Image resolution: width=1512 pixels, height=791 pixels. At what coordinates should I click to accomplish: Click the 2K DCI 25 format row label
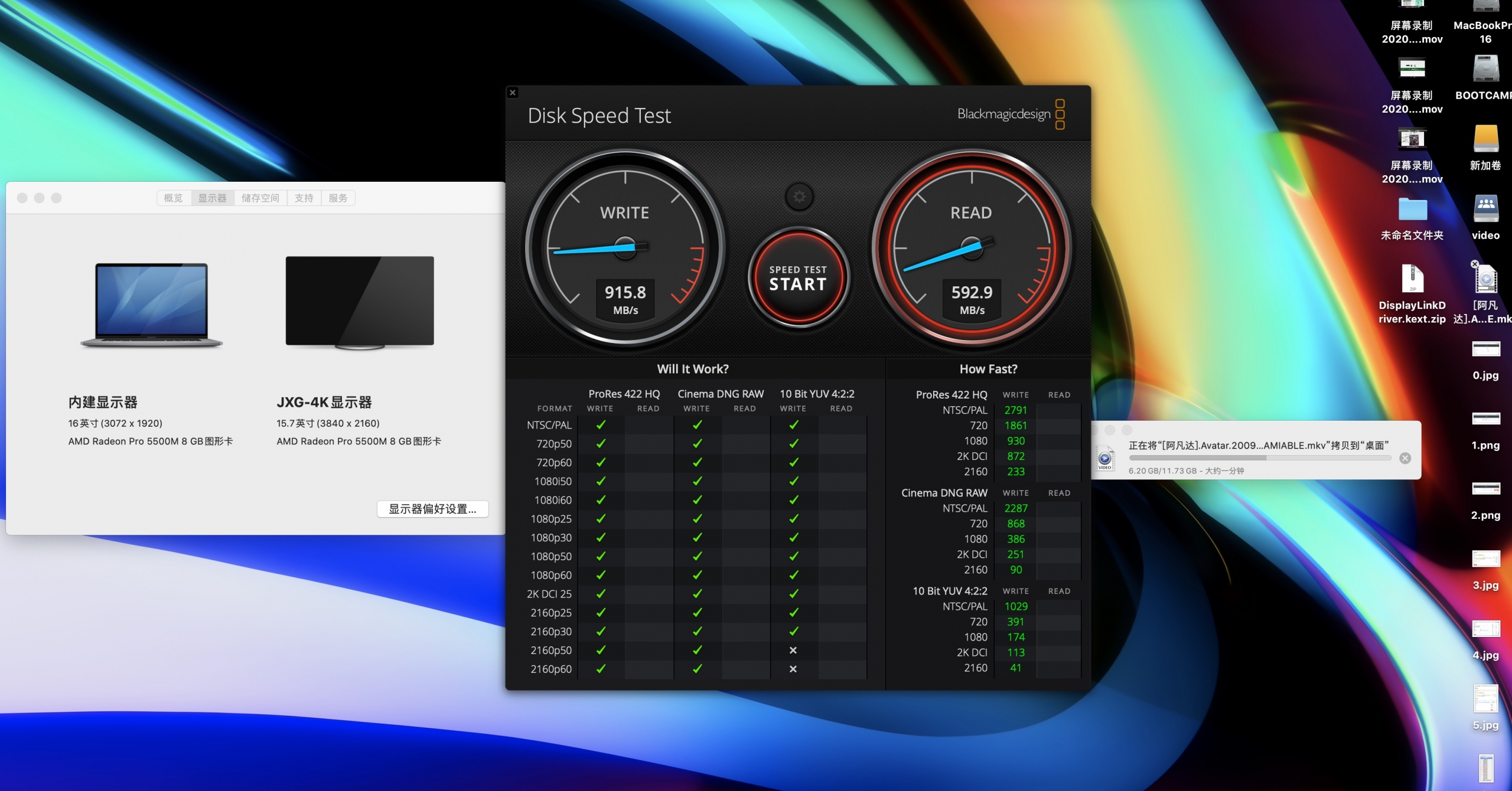(x=549, y=594)
